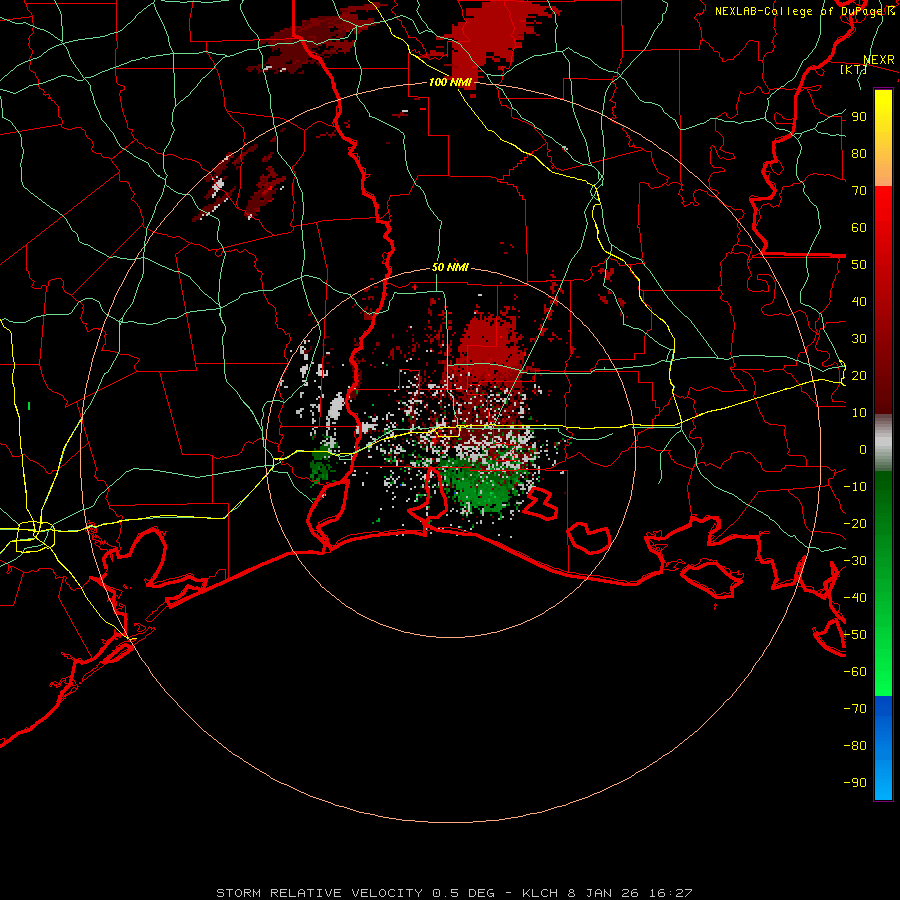Click the NEXR label above the scale

click(x=878, y=60)
